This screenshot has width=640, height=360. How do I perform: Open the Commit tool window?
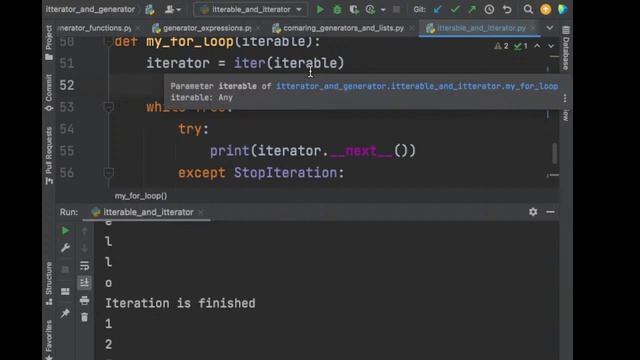(49, 93)
